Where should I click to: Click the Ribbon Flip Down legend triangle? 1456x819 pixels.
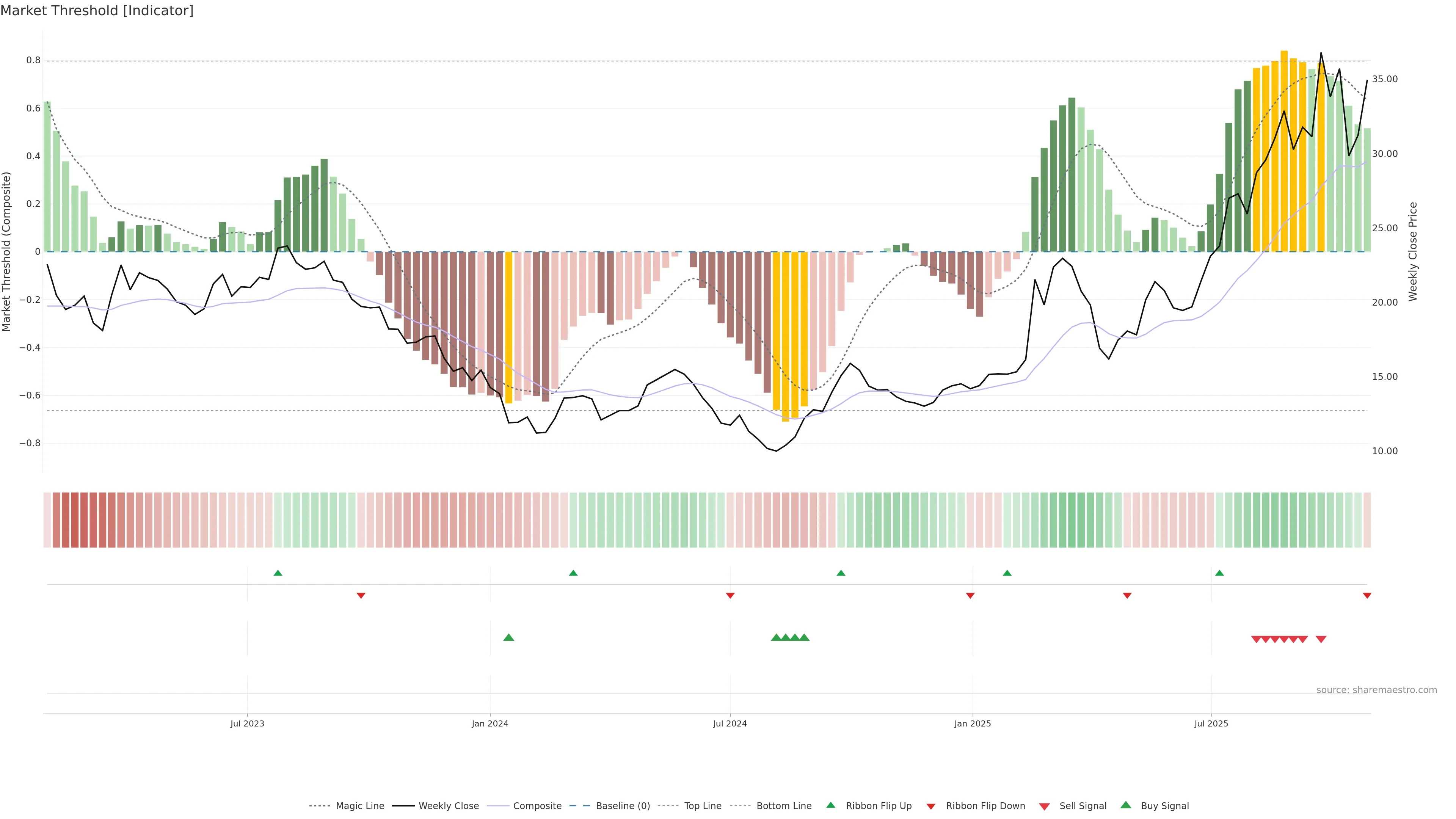931,806
